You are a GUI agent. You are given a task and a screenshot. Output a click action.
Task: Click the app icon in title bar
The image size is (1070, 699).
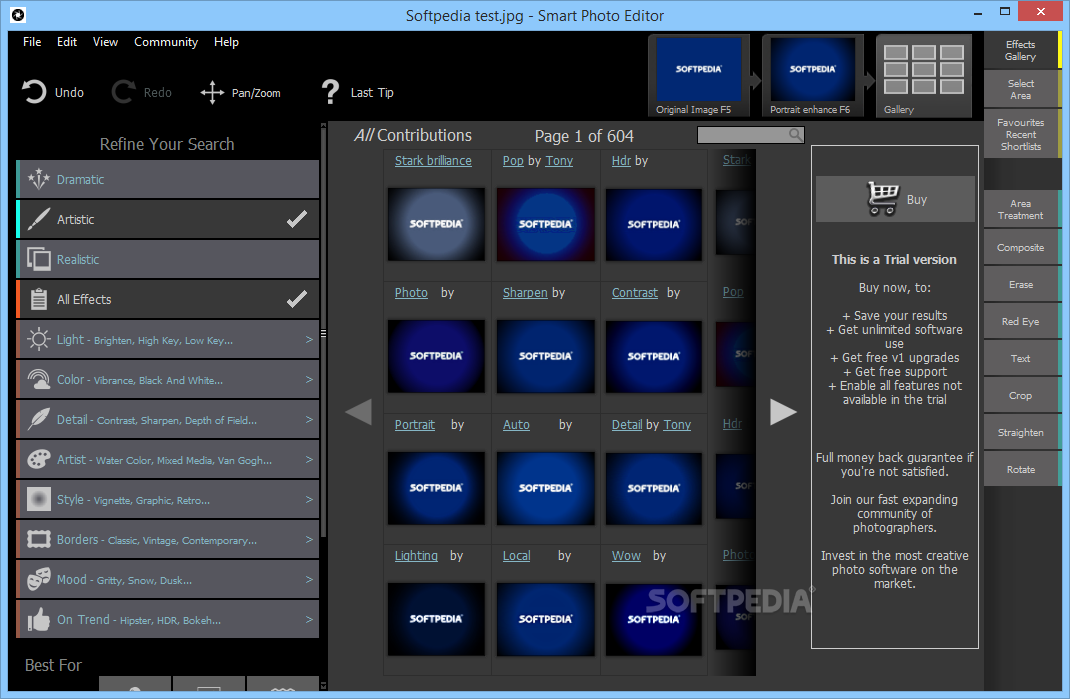point(18,14)
